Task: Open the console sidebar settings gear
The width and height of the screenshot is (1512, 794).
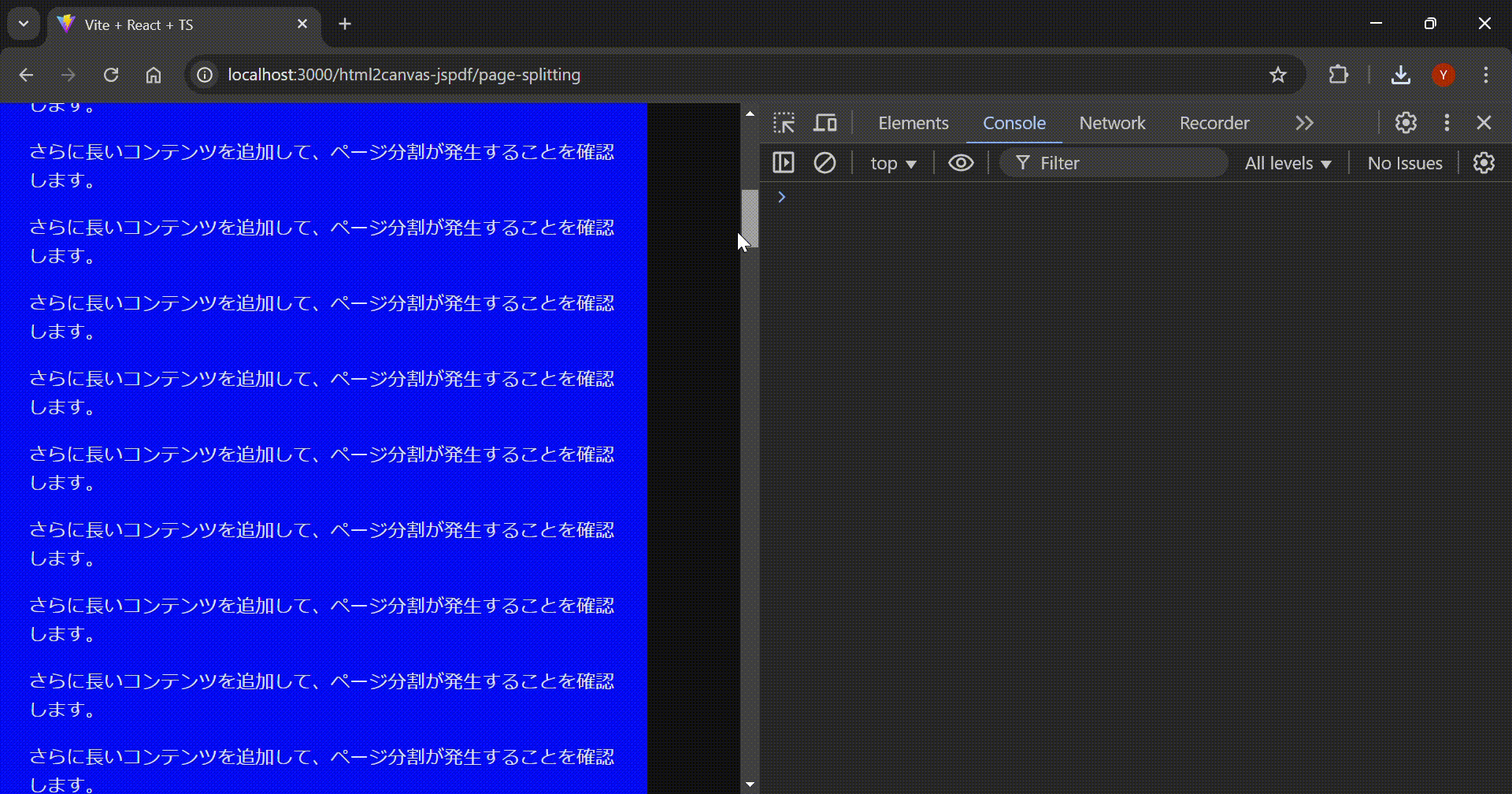Action: pos(1484,163)
